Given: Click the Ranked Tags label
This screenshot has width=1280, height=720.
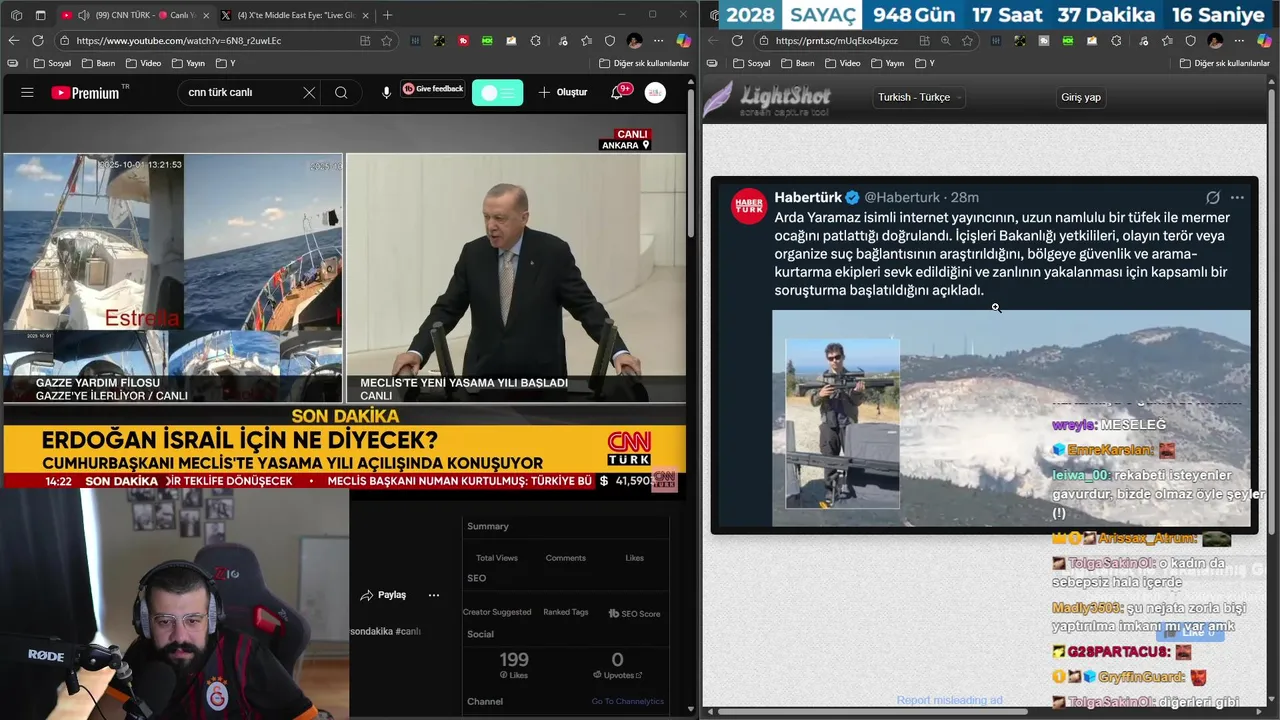Looking at the screenshot, I should [x=565, y=612].
